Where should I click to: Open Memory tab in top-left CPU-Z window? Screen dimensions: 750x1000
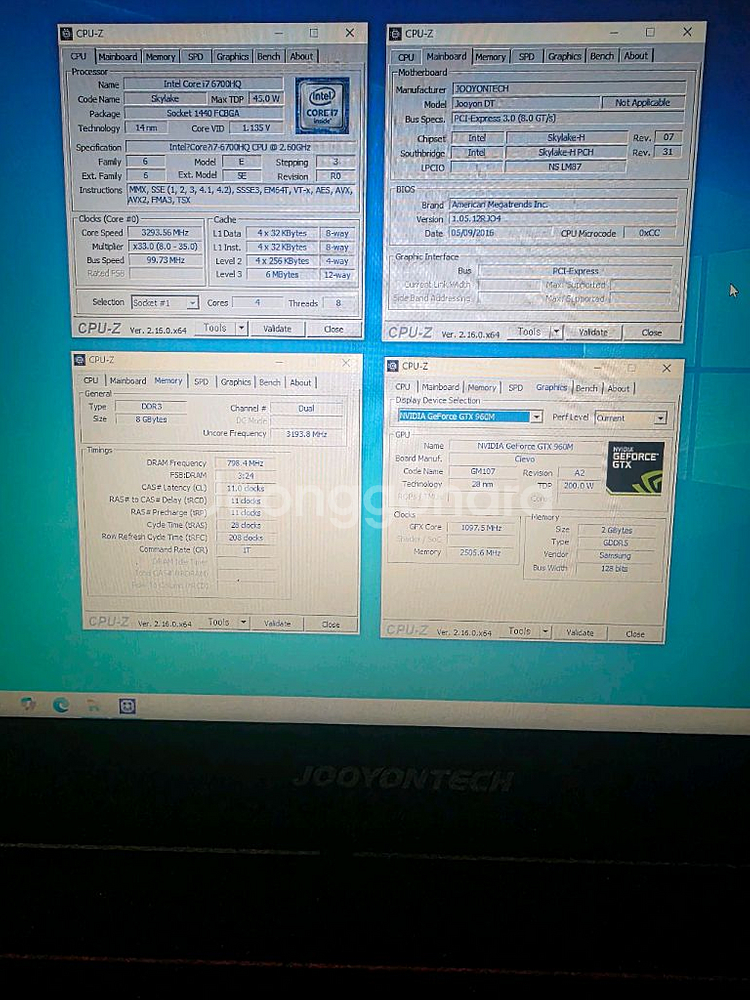pyautogui.click(x=160, y=57)
